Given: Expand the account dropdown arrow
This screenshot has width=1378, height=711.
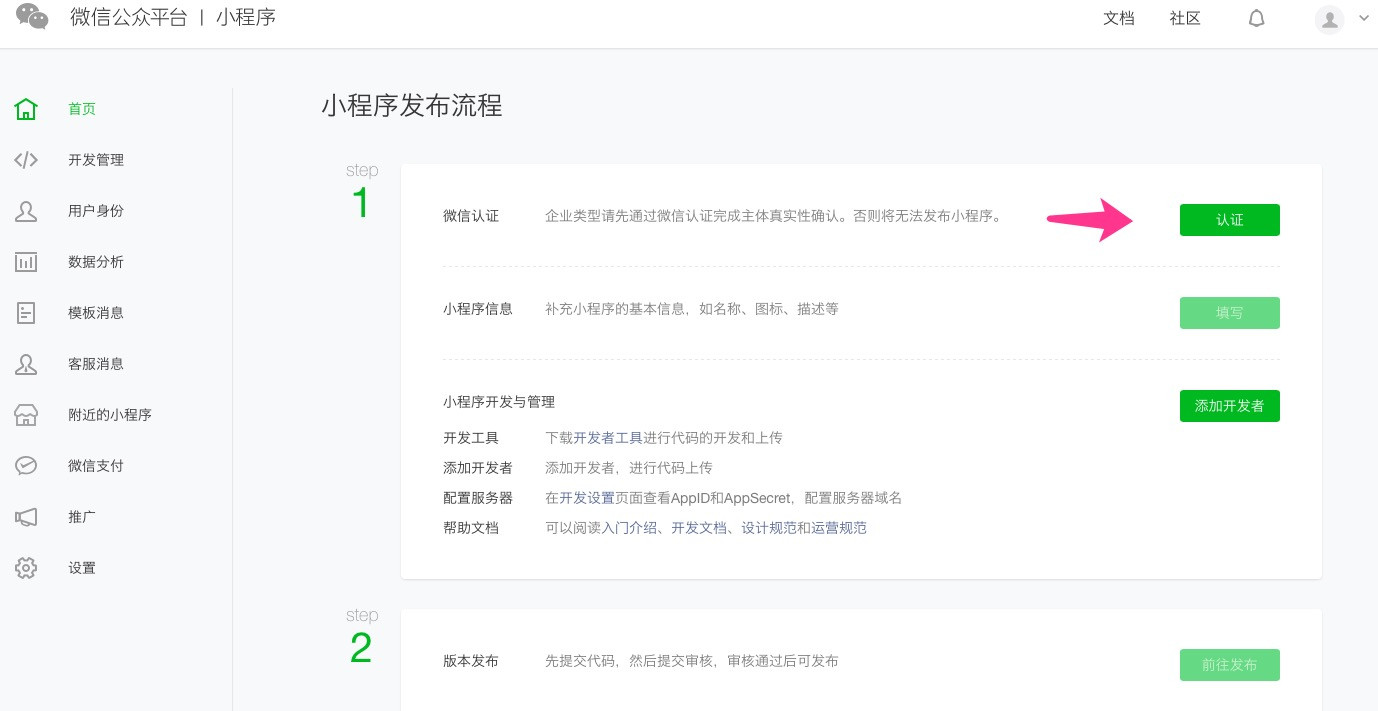Looking at the screenshot, I should [x=1363, y=17].
